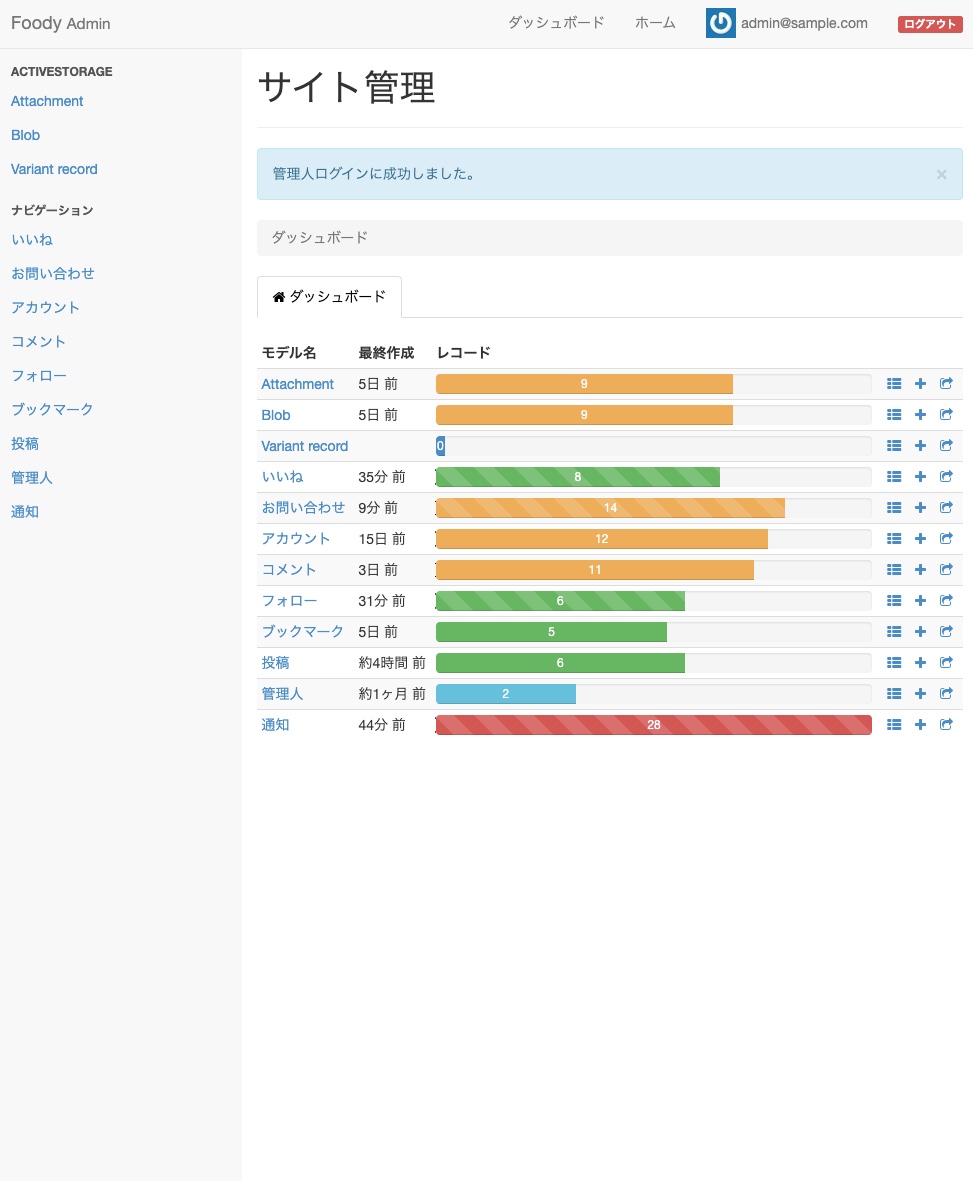
Task: Click plus icon in Variant record row
Action: tap(920, 446)
